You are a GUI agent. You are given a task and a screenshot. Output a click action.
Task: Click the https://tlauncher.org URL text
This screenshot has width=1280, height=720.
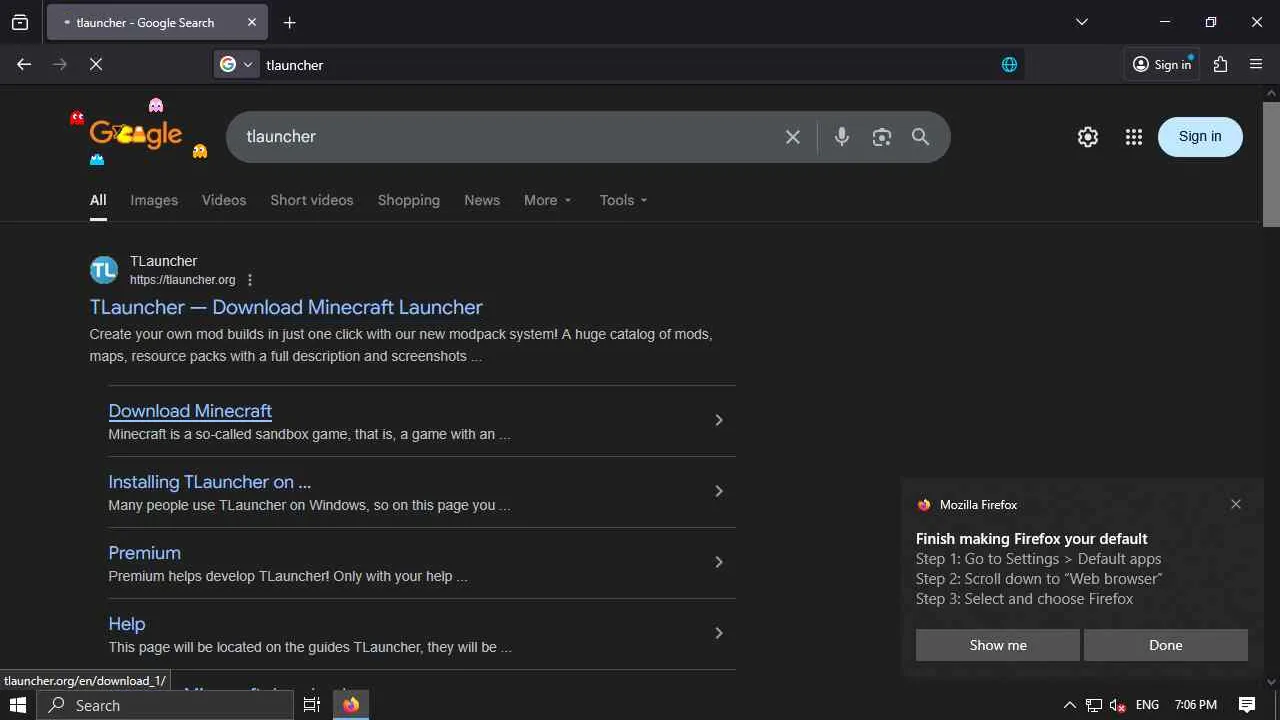coord(183,280)
